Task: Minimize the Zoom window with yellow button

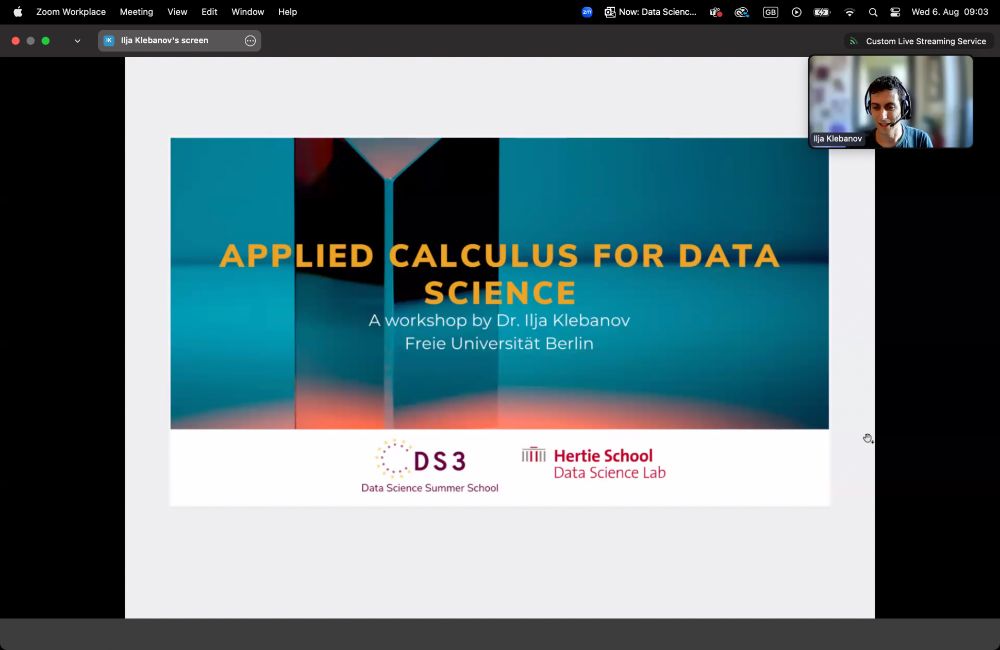Action: point(30,41)
